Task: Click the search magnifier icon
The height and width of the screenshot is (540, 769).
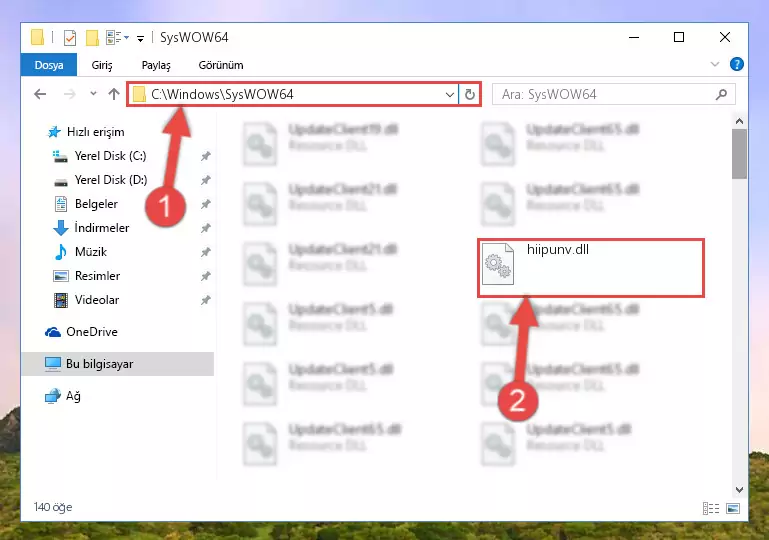Action: click(x=721, y=94)
